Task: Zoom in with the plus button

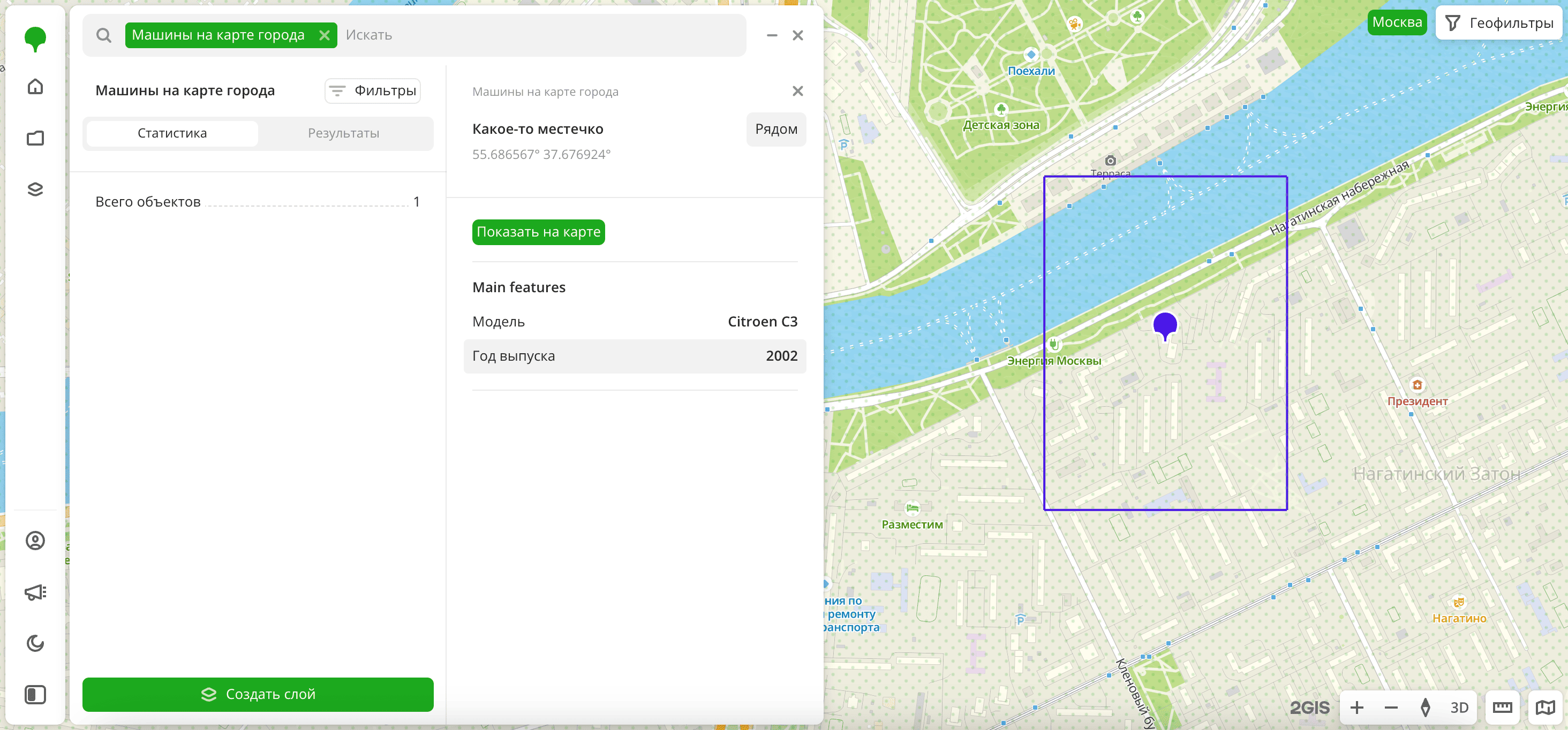Action: (1357, 708)
